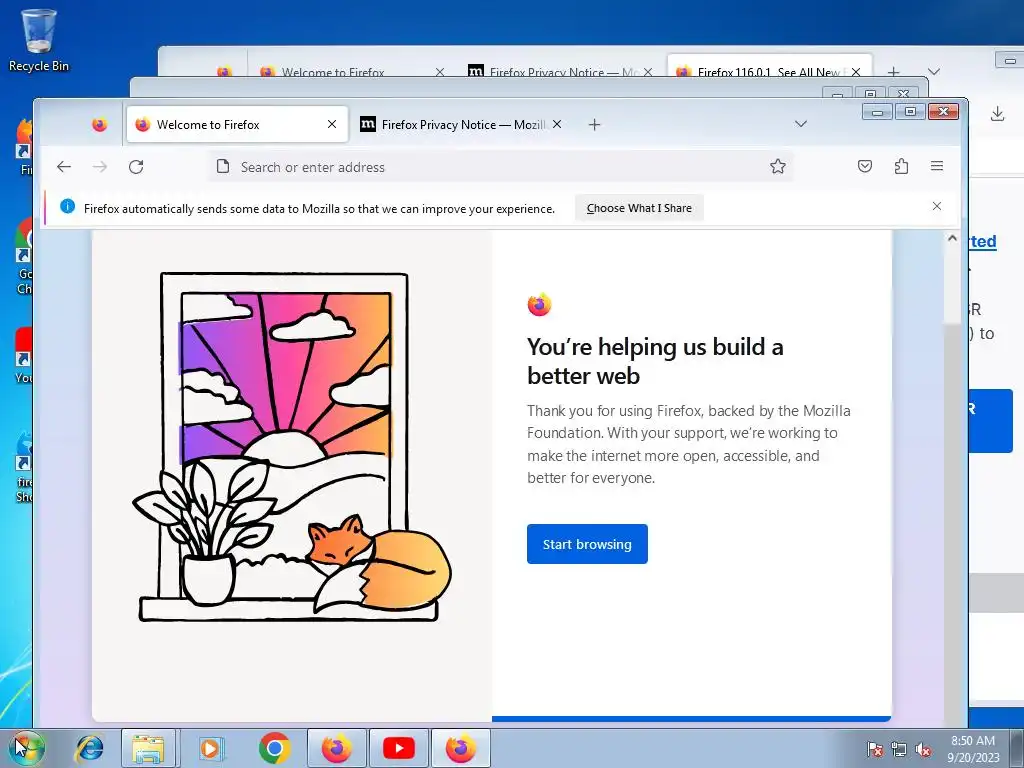Open a new tab in front window
The height and width of the screenshot is (768, 1024).
click(x=594, y=125)
